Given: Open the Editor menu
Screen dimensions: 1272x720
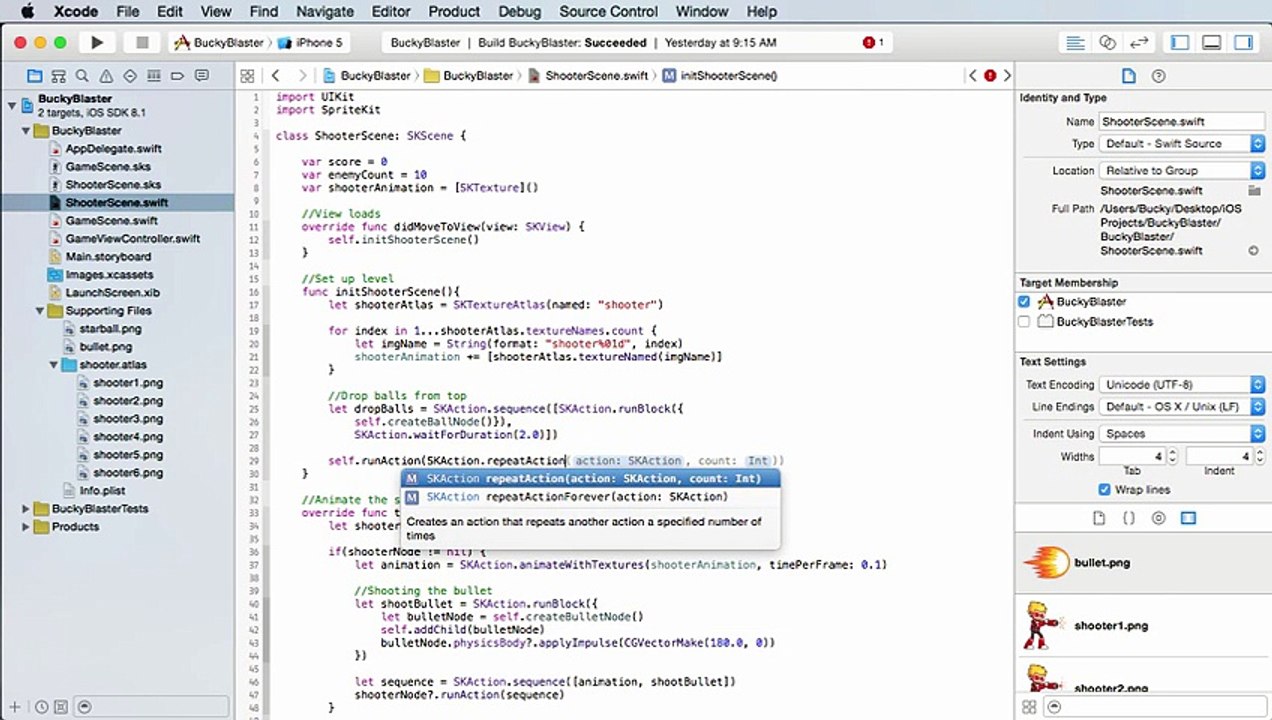Looking at the screenshot, I should point(391,12).
